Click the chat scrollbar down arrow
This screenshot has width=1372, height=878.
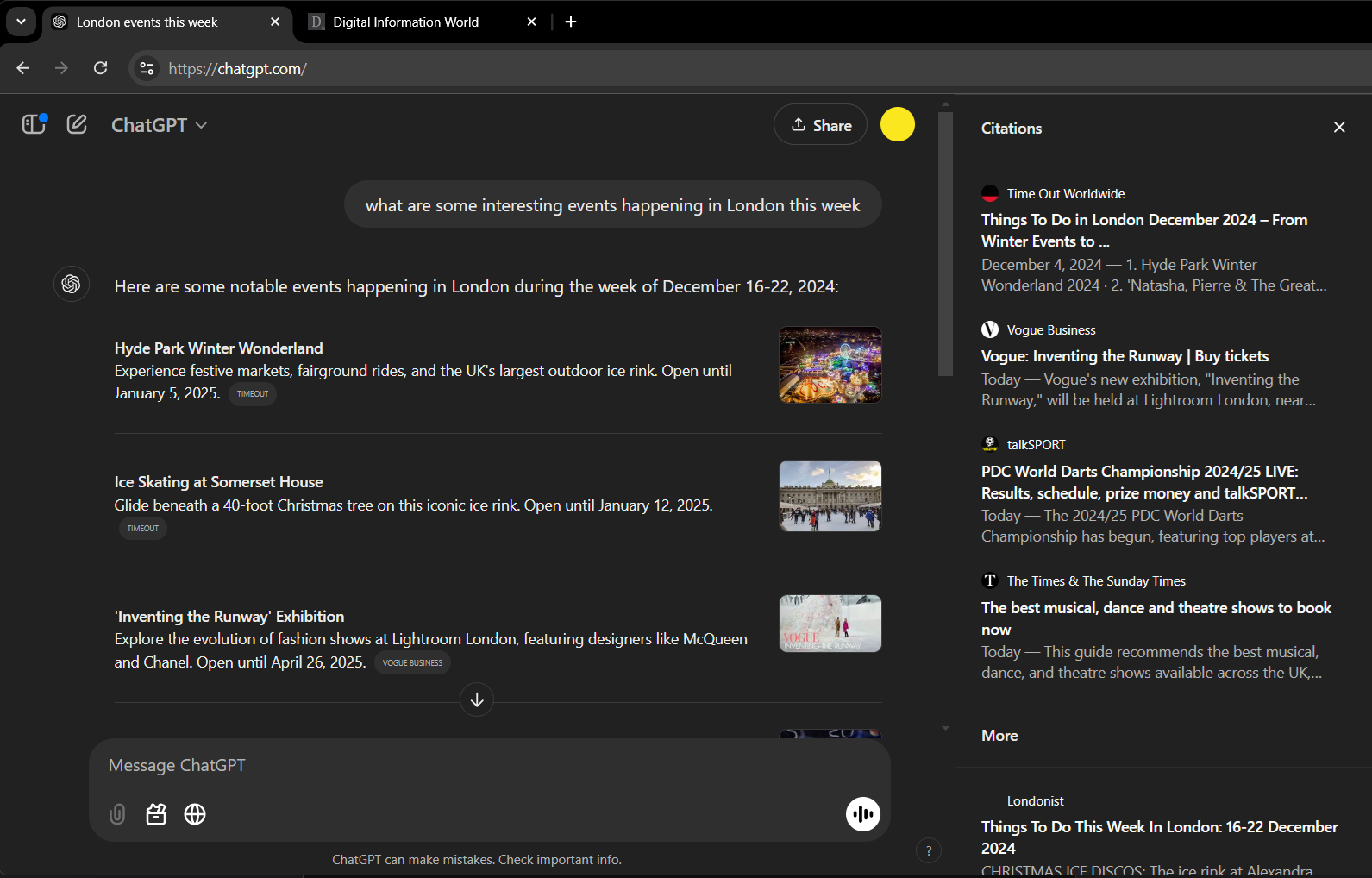click(x=945, y=729)
